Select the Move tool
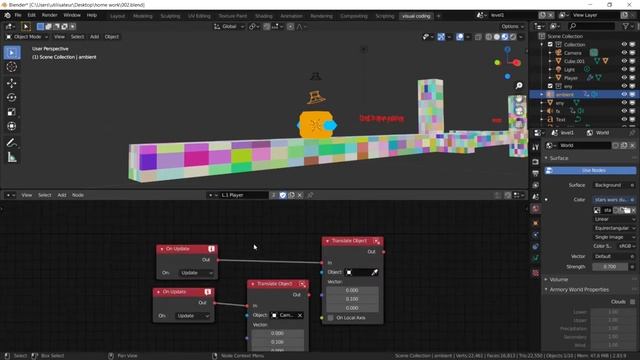Screen dimensions: 640x360 pyautogui.click(x=12, y=83)
